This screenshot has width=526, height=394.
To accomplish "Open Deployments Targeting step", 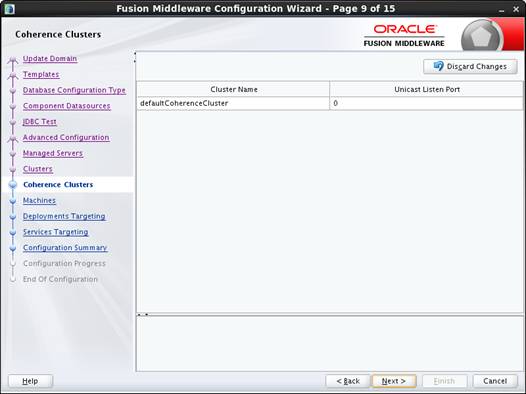I will [64, 216].
